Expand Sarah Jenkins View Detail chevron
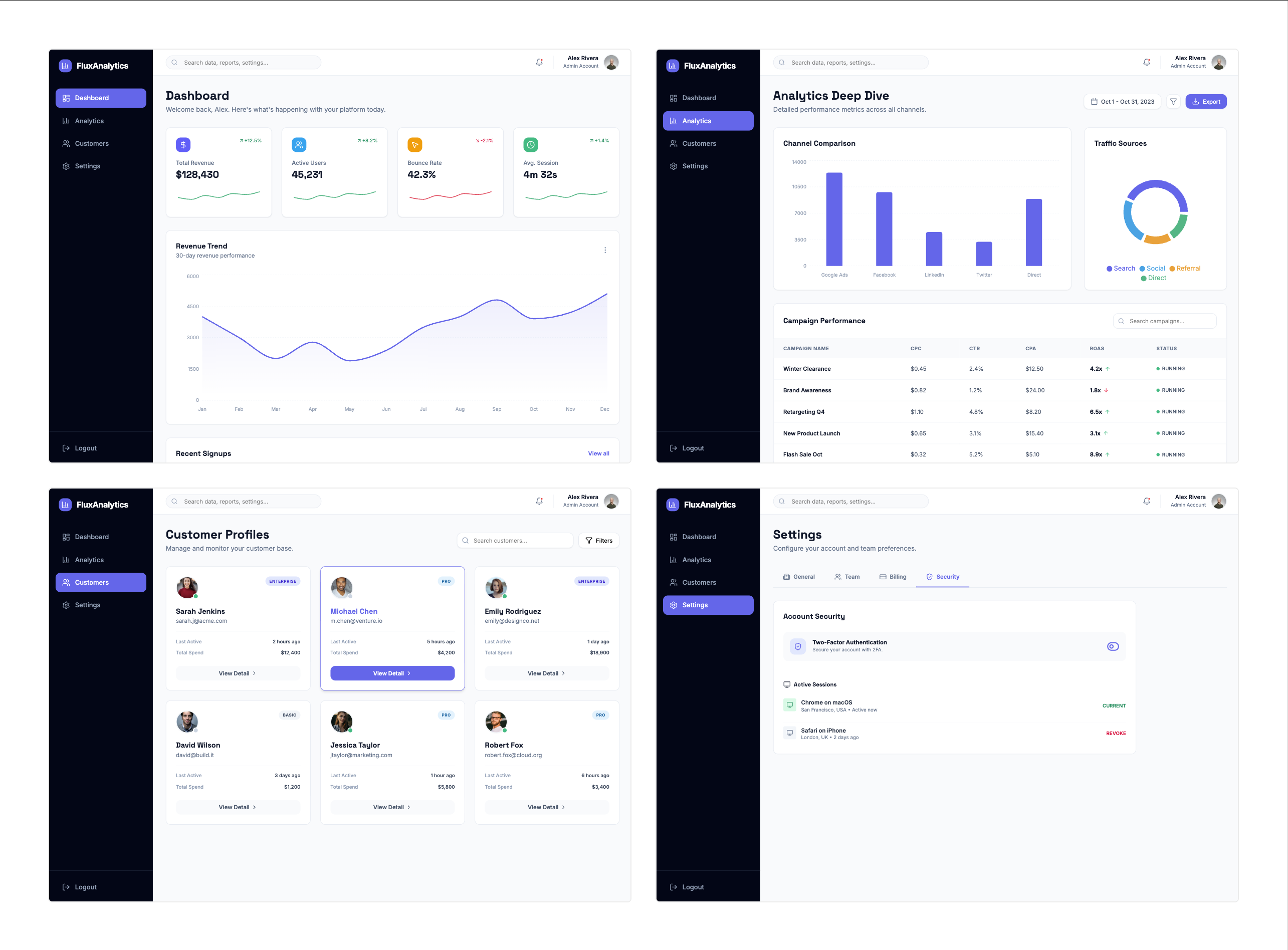Image resolution: width=1288 pixels, height=950 pixels. 254,673
